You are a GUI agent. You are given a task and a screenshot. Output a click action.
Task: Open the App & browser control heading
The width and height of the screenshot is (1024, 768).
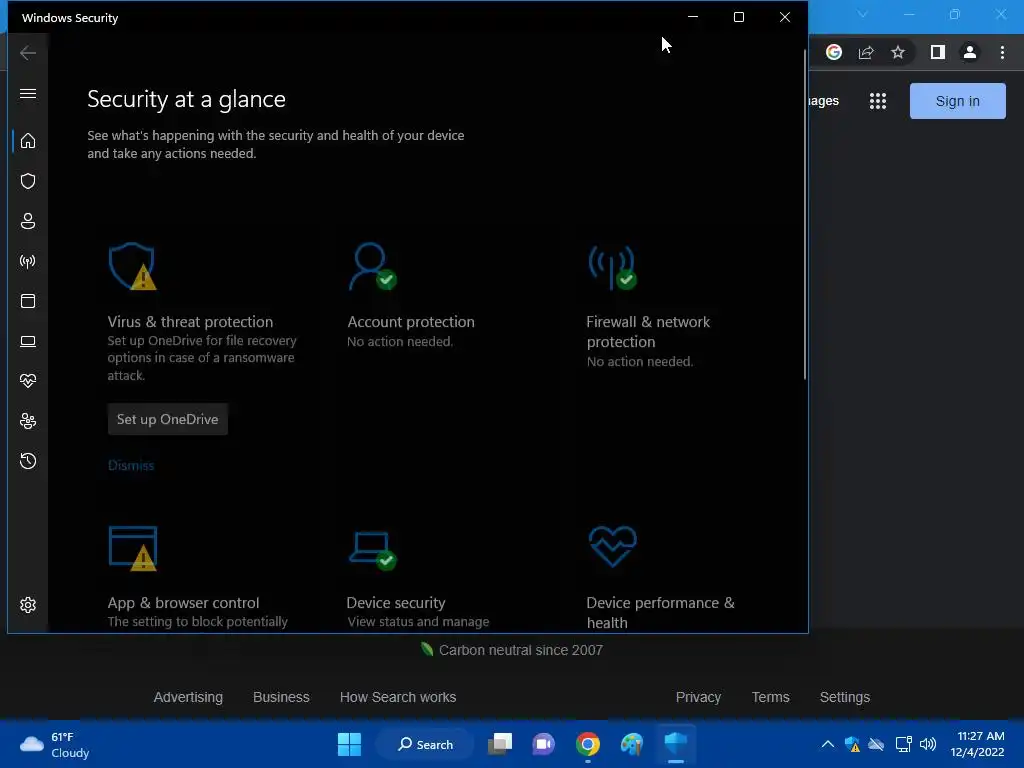coord(184,603)
